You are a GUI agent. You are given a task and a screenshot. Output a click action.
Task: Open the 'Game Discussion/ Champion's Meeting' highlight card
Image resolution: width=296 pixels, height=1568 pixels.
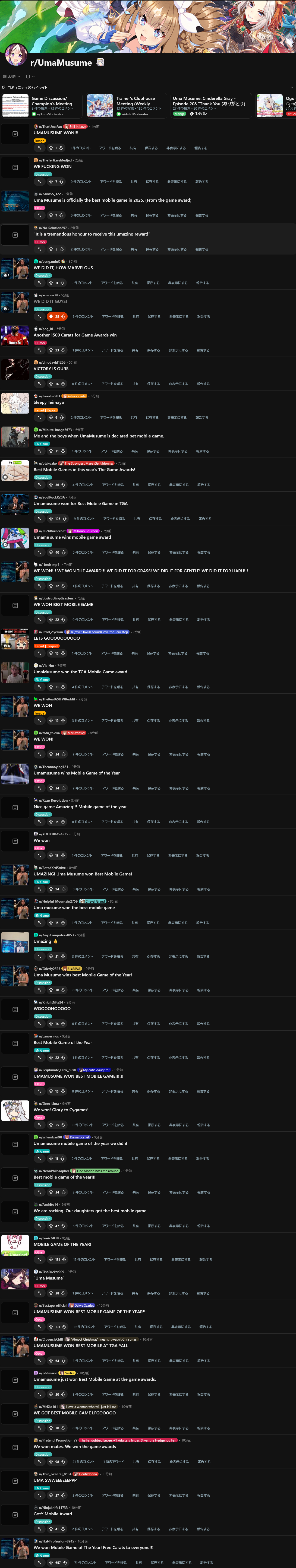tap(40, 105)
